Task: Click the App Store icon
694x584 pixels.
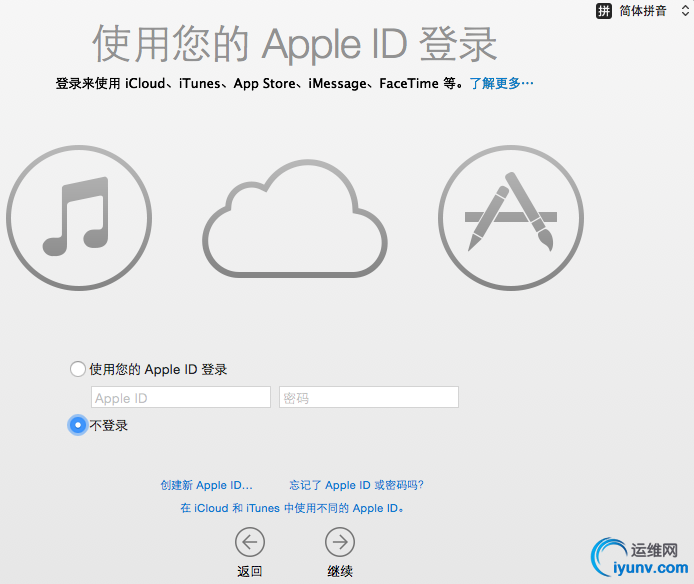Action: 511,218
